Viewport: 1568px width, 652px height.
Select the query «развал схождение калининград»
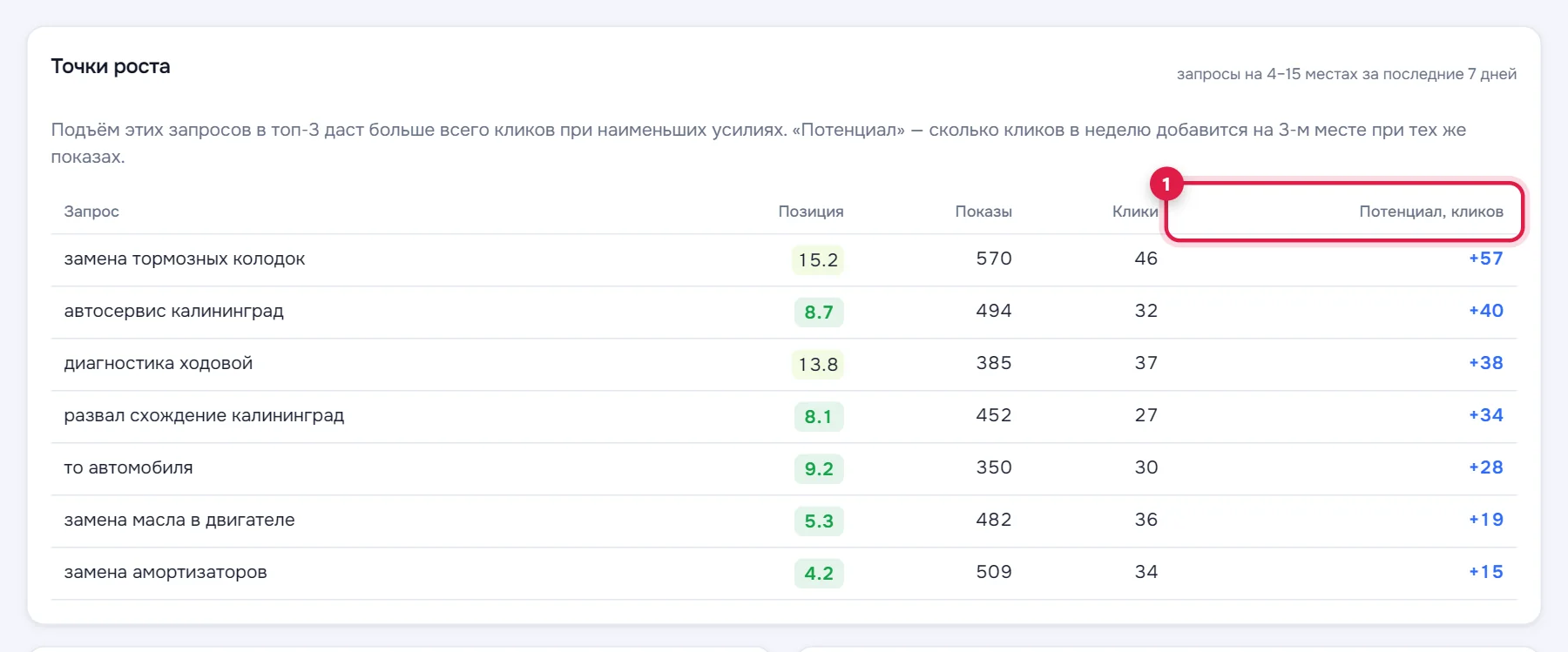tap(204, 416)
